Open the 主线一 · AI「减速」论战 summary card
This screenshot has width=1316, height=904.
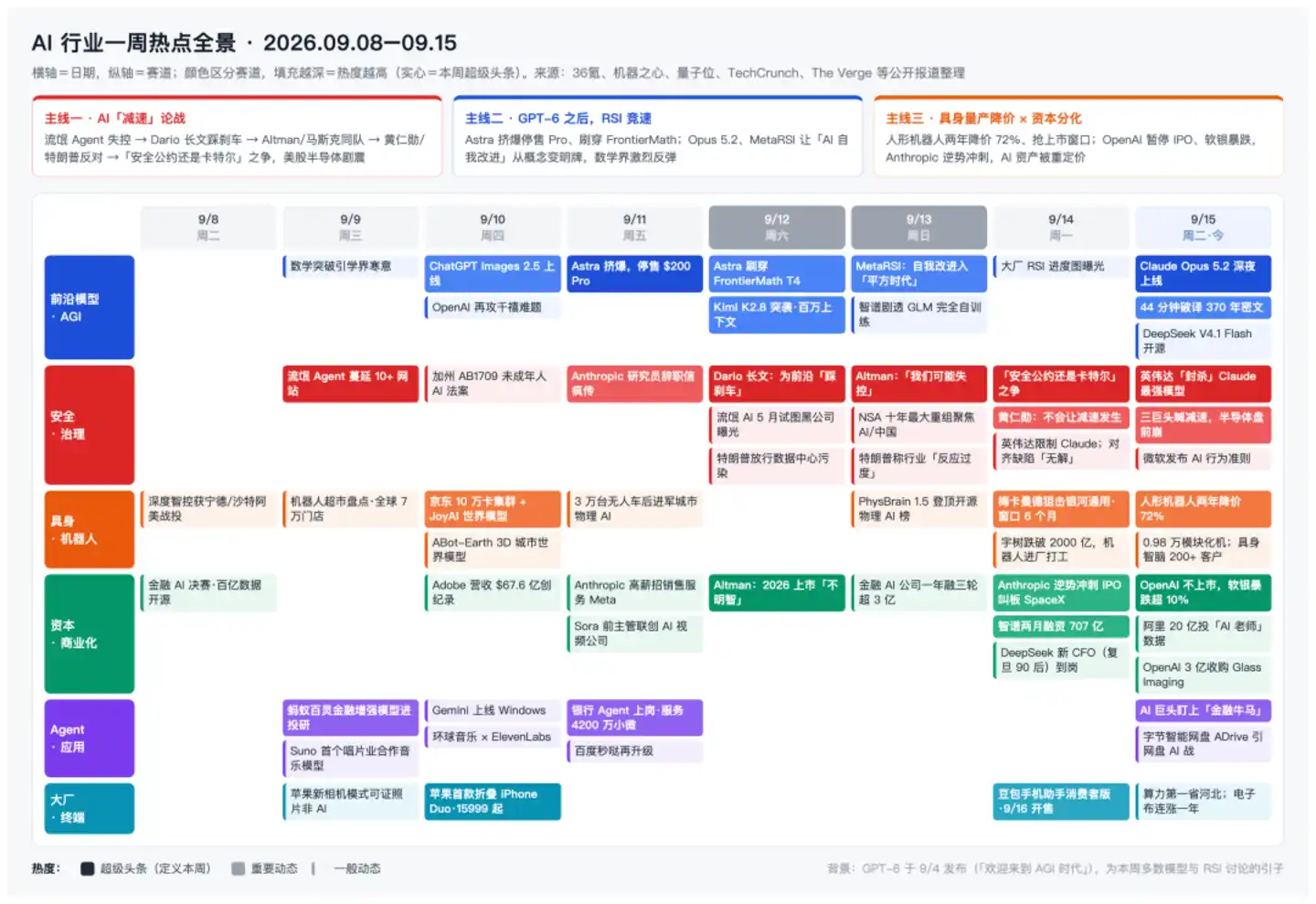pos(238,136)
